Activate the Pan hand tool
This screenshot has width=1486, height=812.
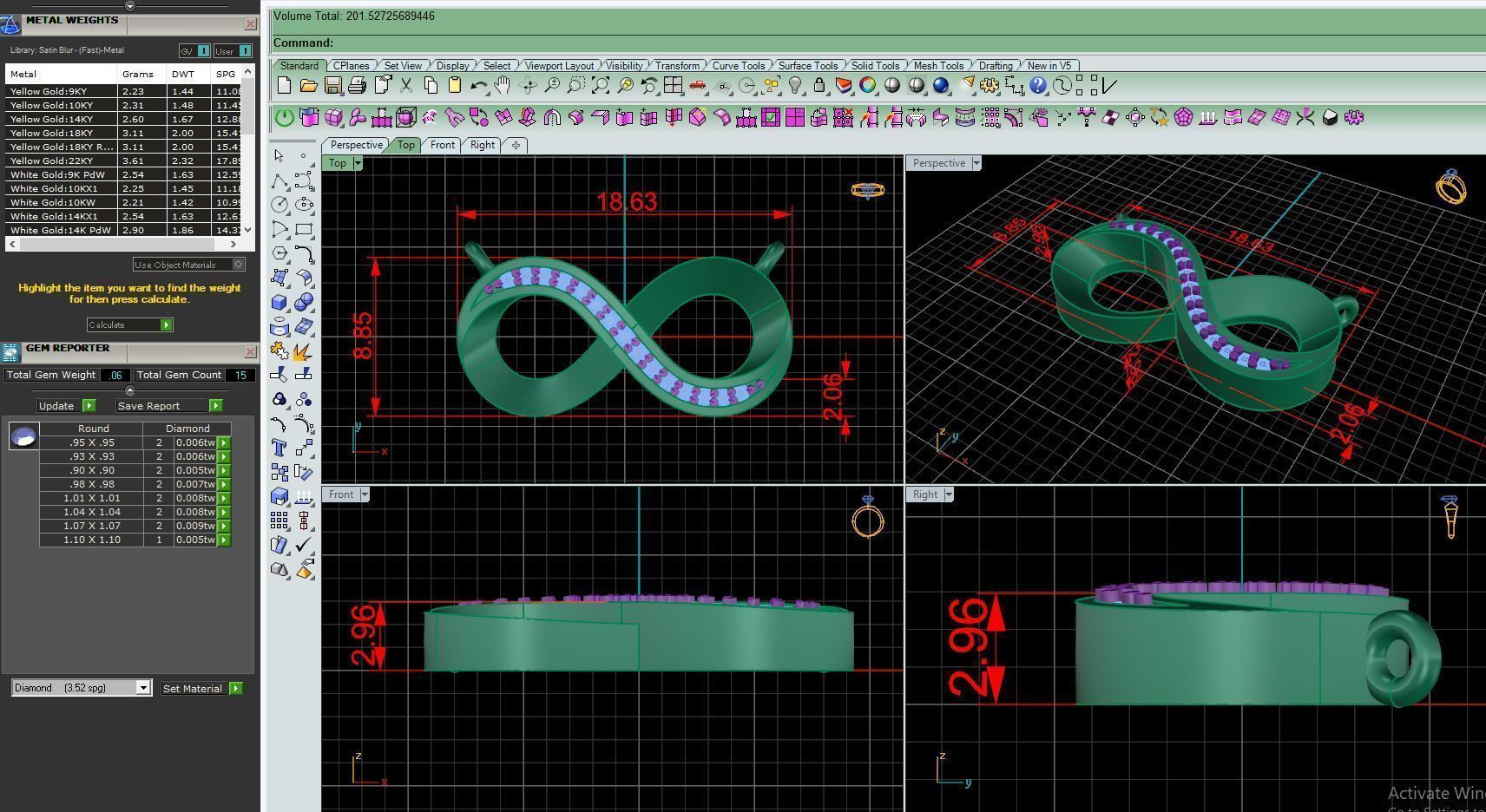pos(503,86)
